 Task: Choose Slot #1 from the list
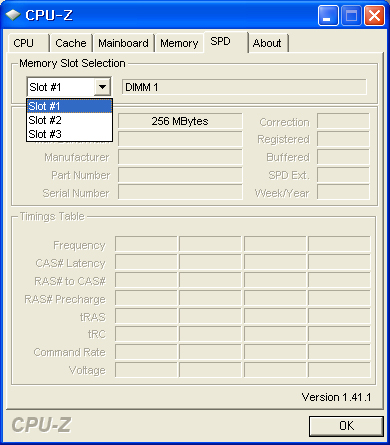pos(69,106)
